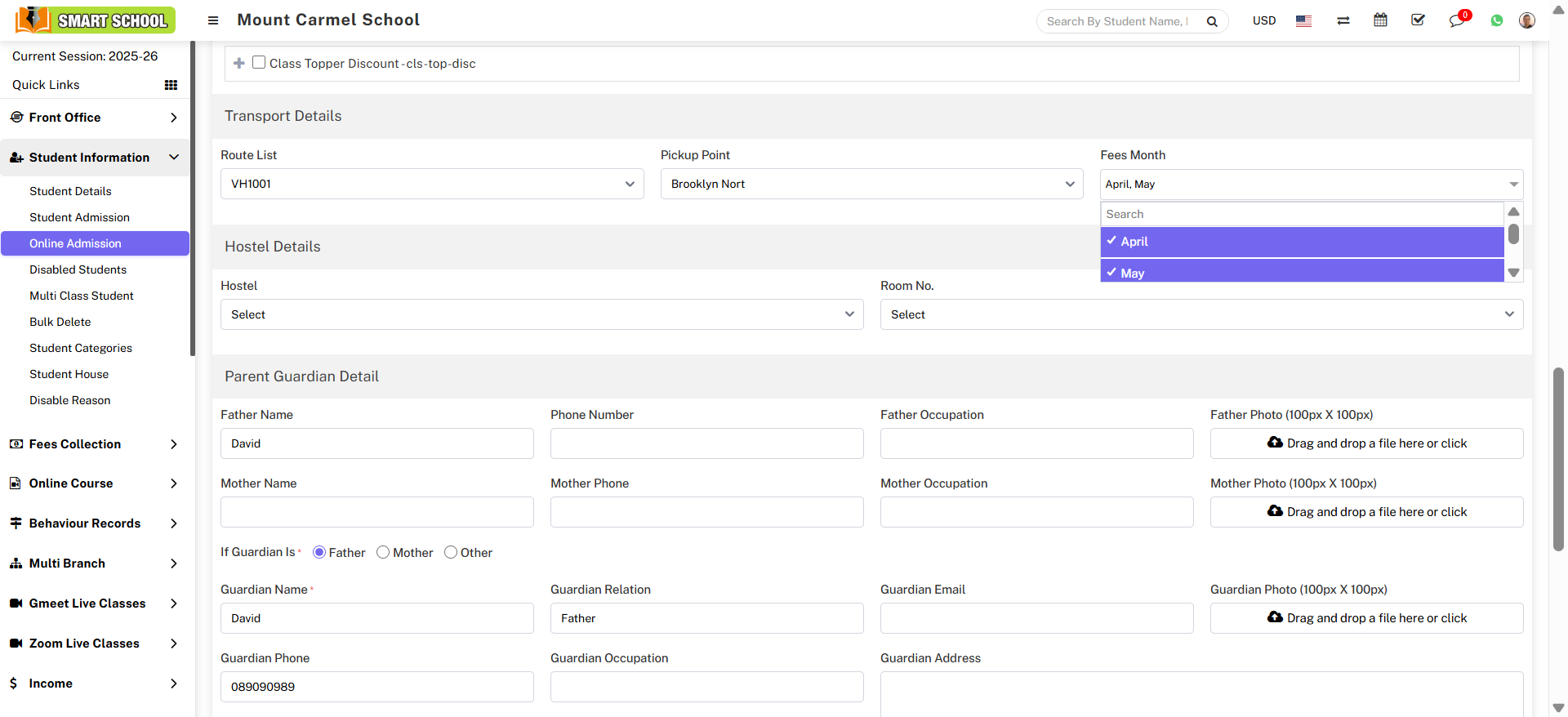The image size is (1568, 717).
Task: Expand the Pickup Point dropdown
Action: click(x=871, y=184)
